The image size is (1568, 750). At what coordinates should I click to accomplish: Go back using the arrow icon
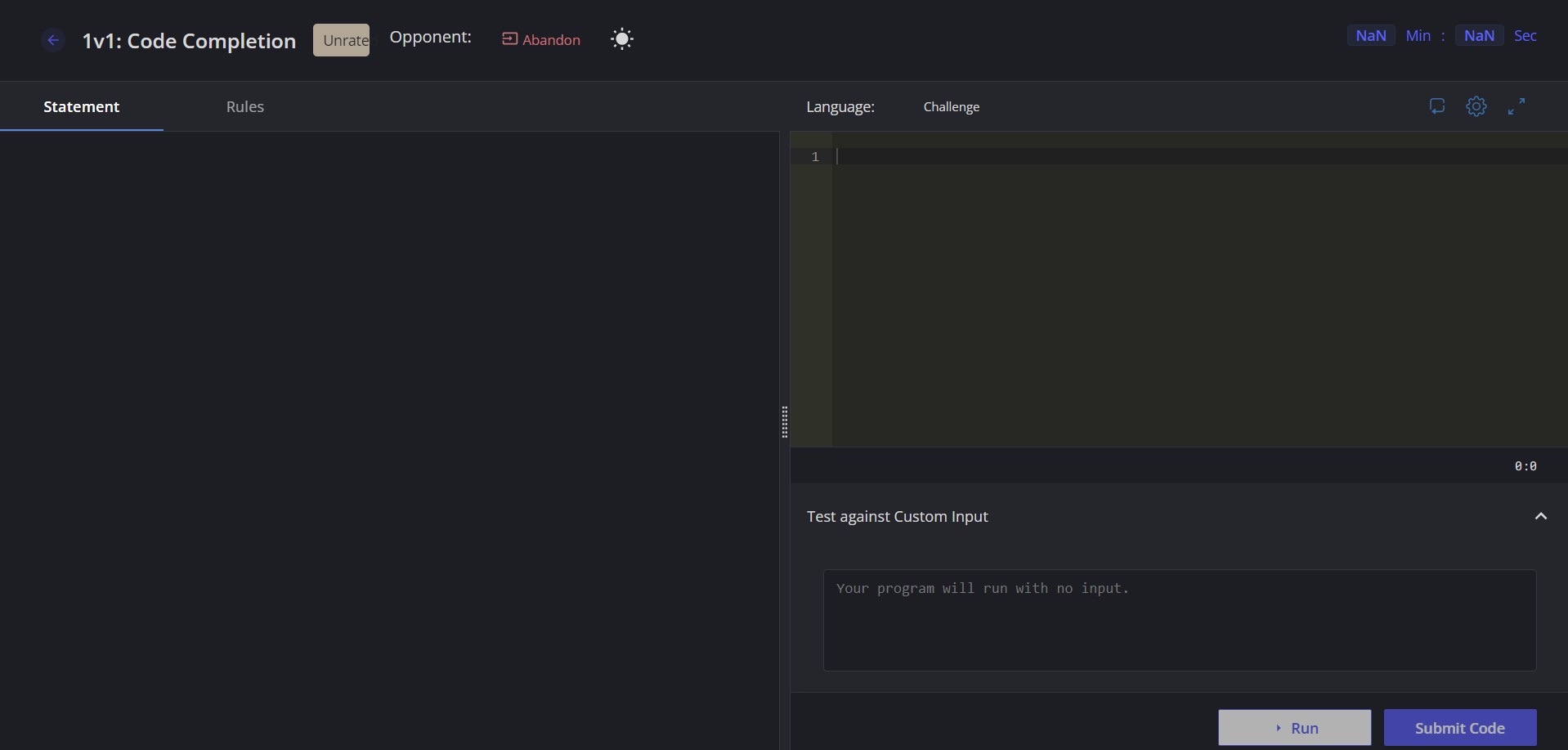tap(53, 40)
